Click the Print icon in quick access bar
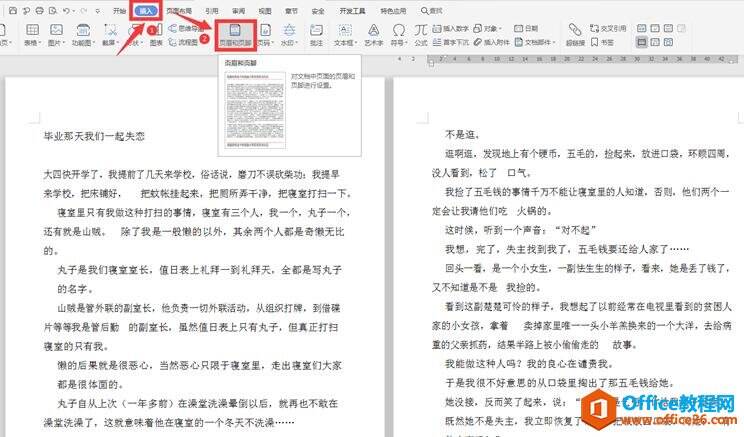The width and height of the screenshot is (744, 437). pyautogui.click(x=39, y=10)
